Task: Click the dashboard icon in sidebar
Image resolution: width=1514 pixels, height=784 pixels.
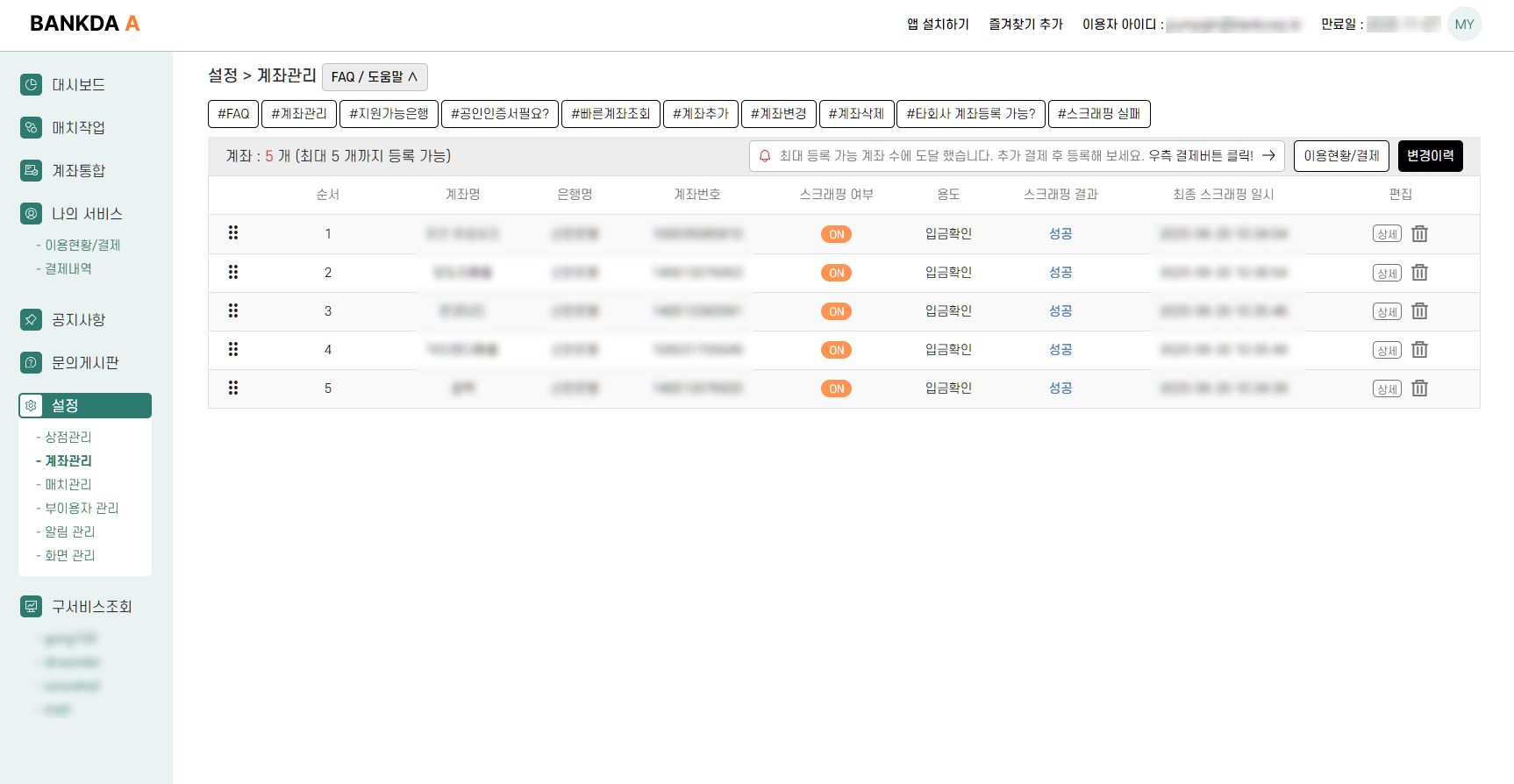Action: 31,84
